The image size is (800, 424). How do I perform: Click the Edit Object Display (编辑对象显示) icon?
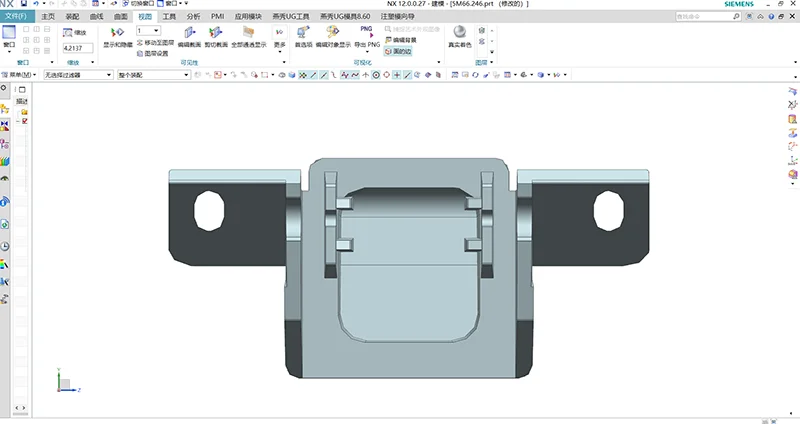[x=332, y=33]
